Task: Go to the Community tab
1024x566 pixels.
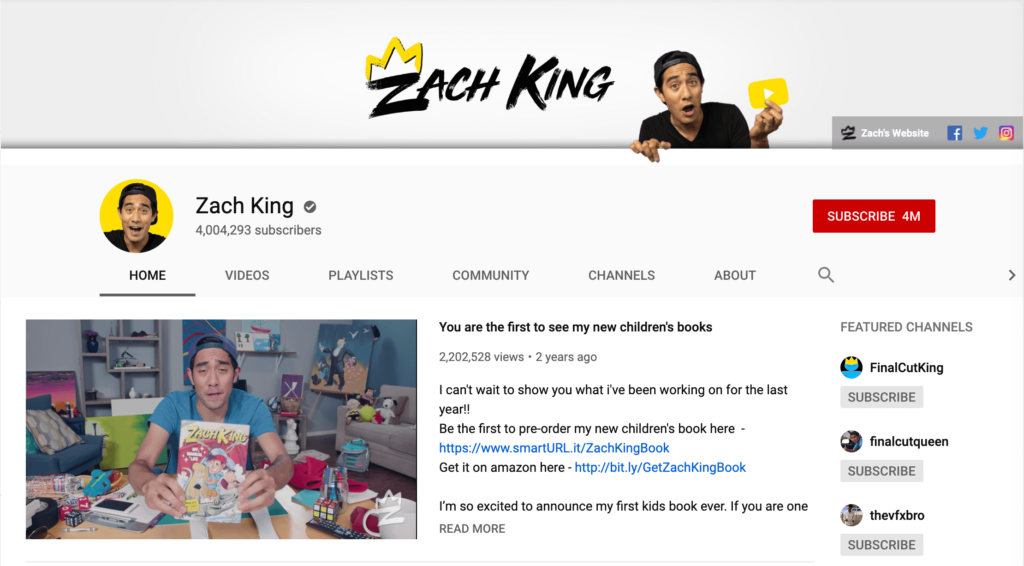Action: tap(490, 275)
